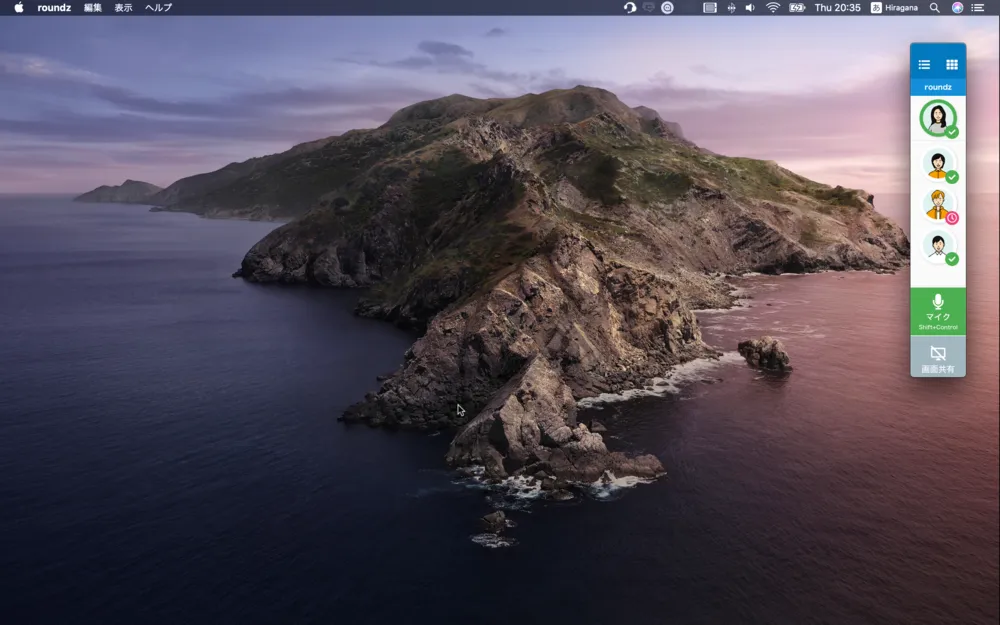This screenshot has width=1000, height=625.
Task: Toggle the 画面共有 screen share button
Action: (x=938, y=358)
